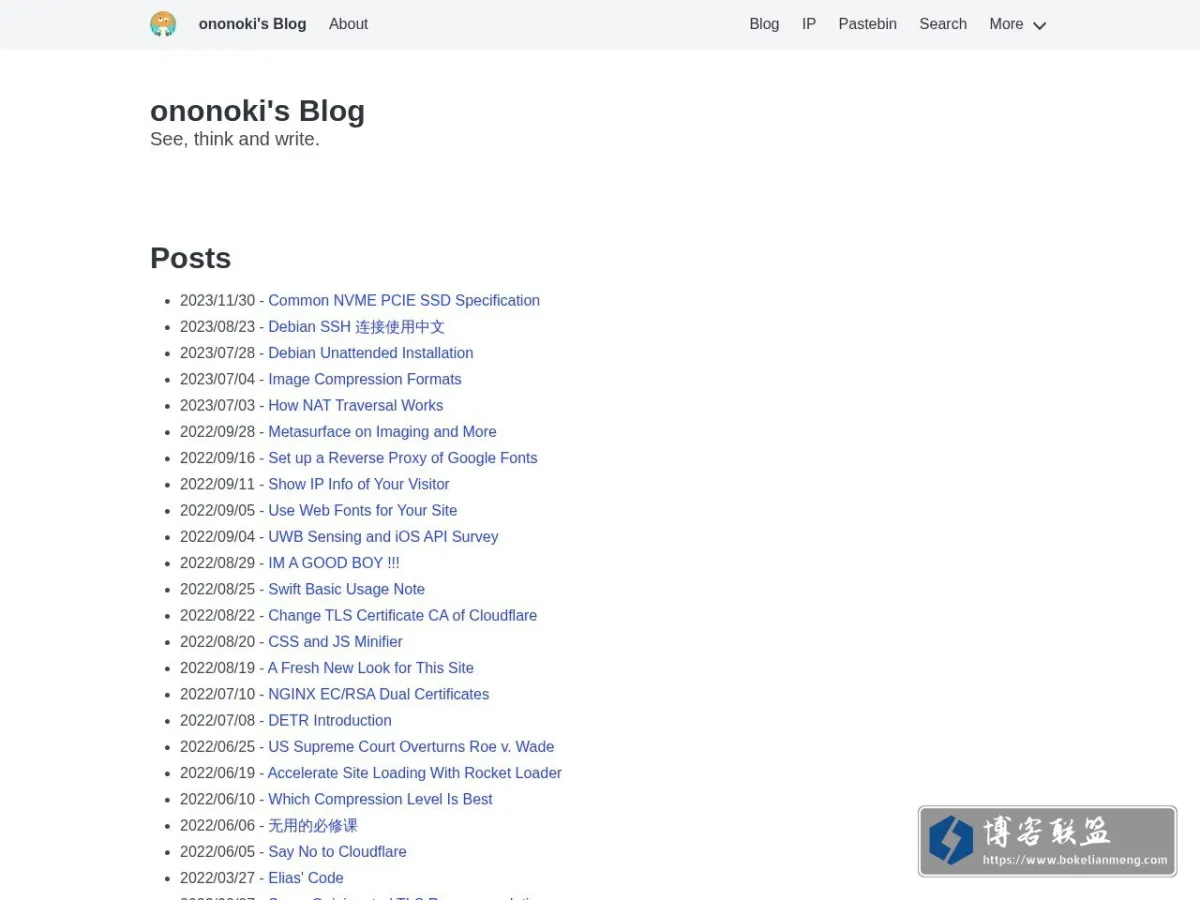The height and width of the screenshot is (900, 1200).
Task: Click the ononoki avatar logo icon
Action: [x=163, y=24]
